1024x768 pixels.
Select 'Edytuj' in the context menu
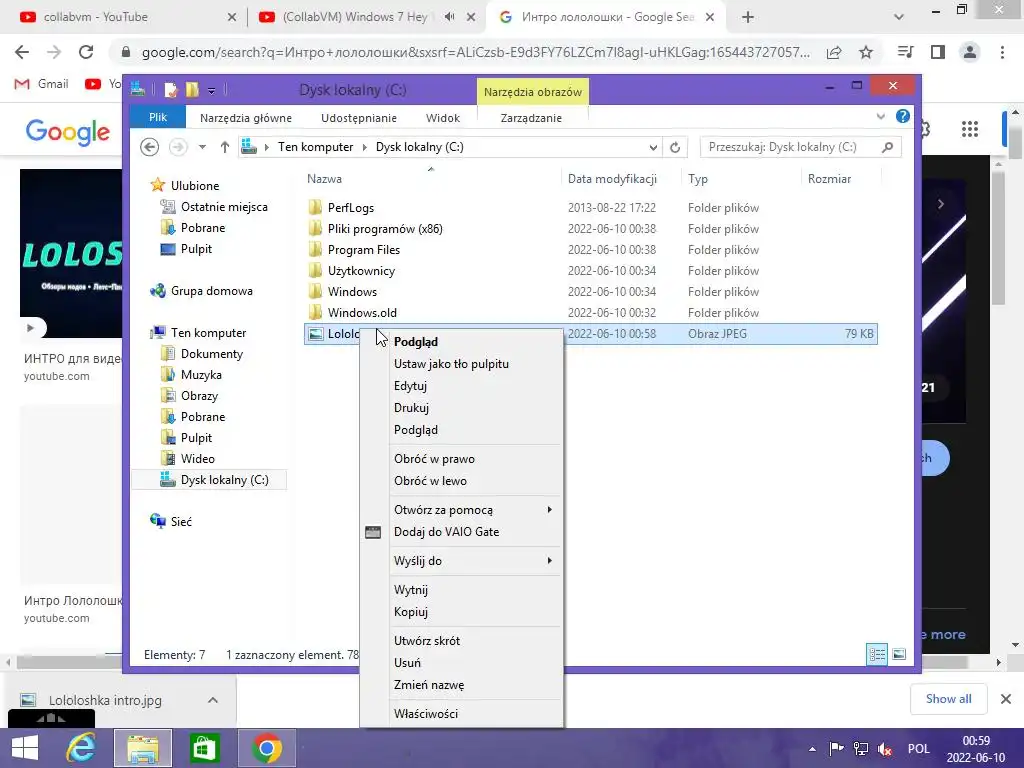(410, 386)
